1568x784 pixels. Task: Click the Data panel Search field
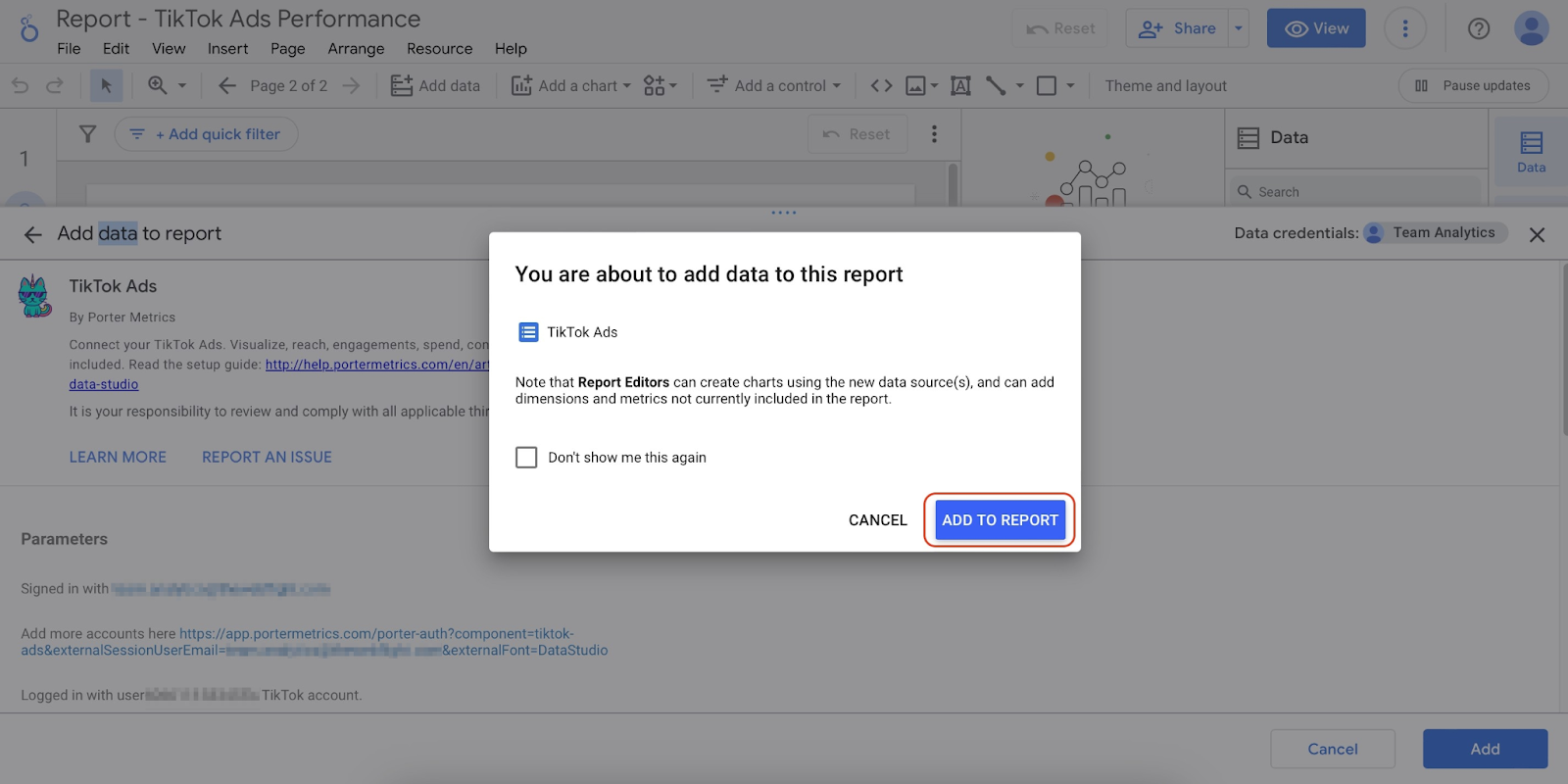coord(1356,192)
